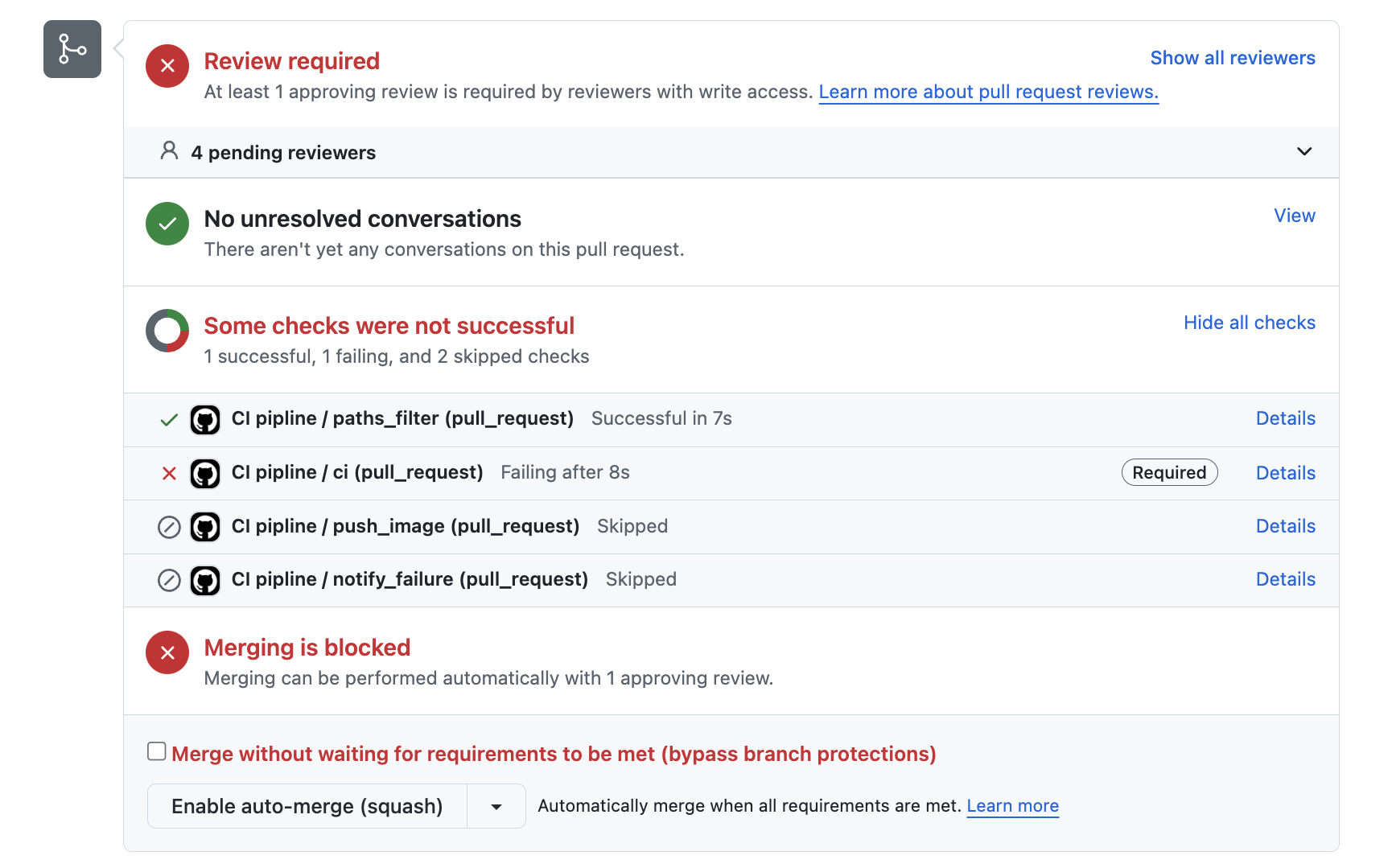1392x868 pixels.
Task: Click the Required badge on ci check
Action: point(1169,473)
